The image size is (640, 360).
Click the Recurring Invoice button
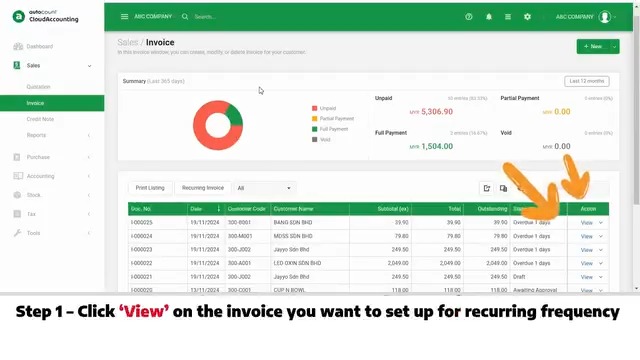[203, 188]
